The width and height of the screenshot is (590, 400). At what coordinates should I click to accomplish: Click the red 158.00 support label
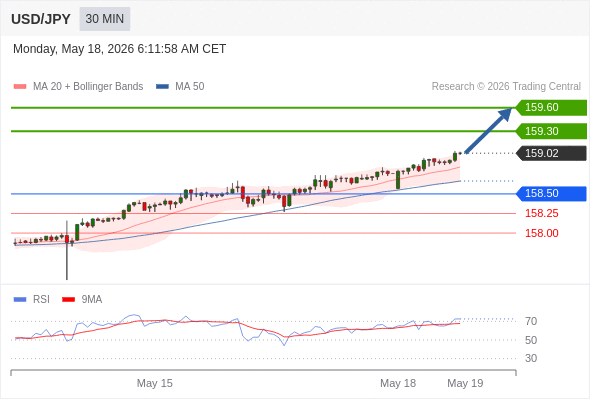[x=541, y=233]
